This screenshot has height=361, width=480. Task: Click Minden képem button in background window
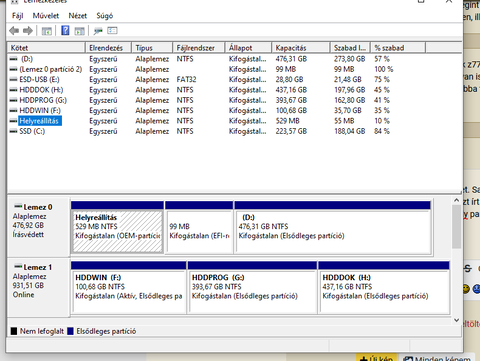(x=437, y=358)
